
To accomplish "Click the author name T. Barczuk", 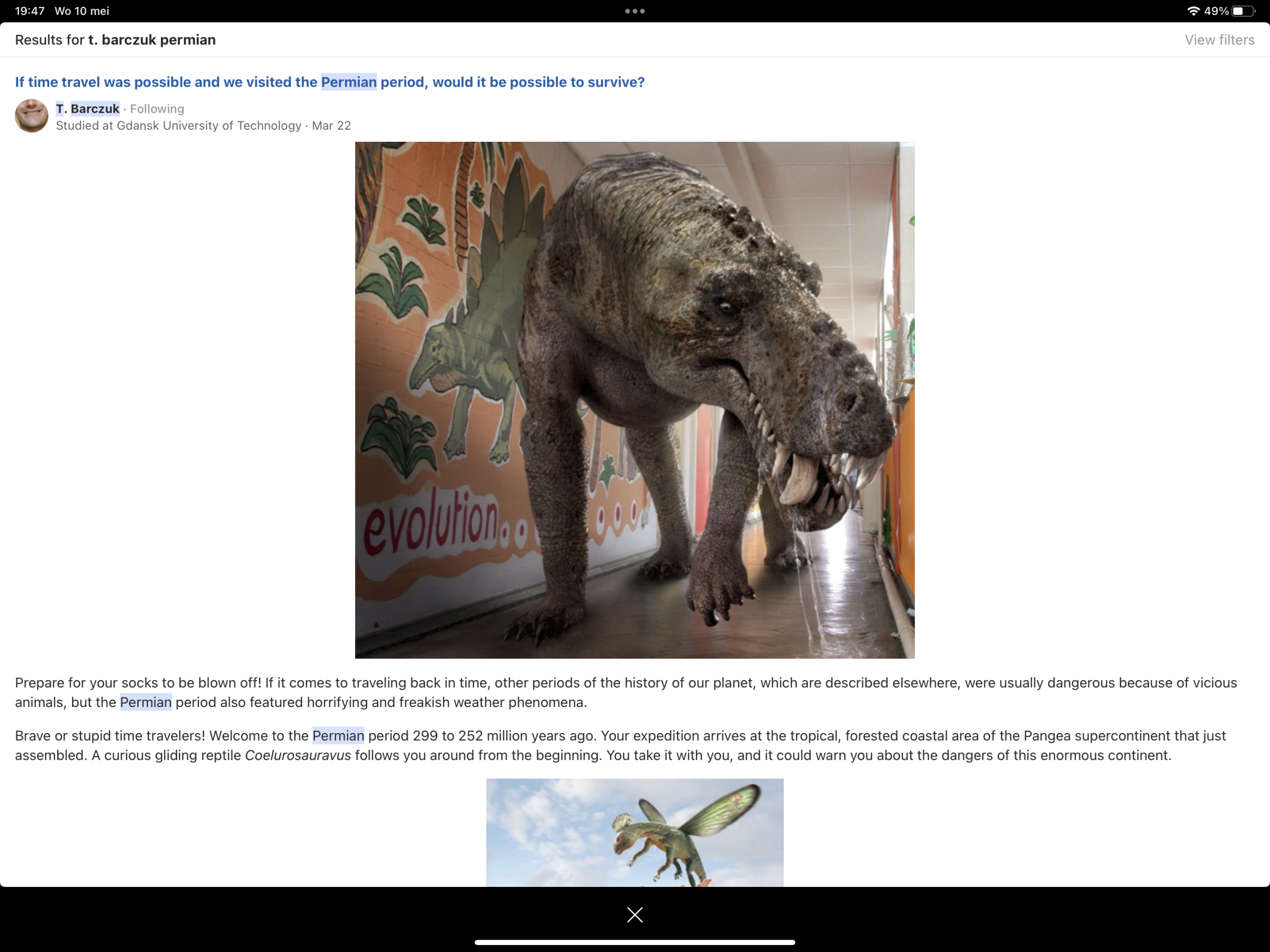I will [x=87, y=108].
